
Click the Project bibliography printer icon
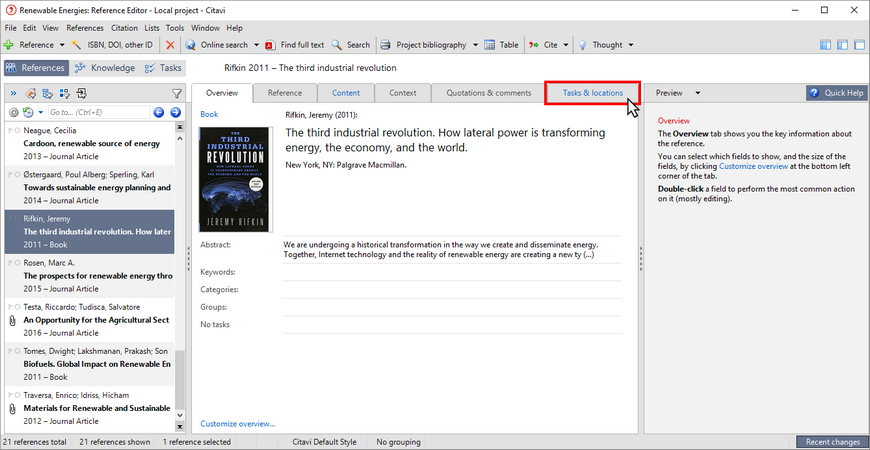386,45
